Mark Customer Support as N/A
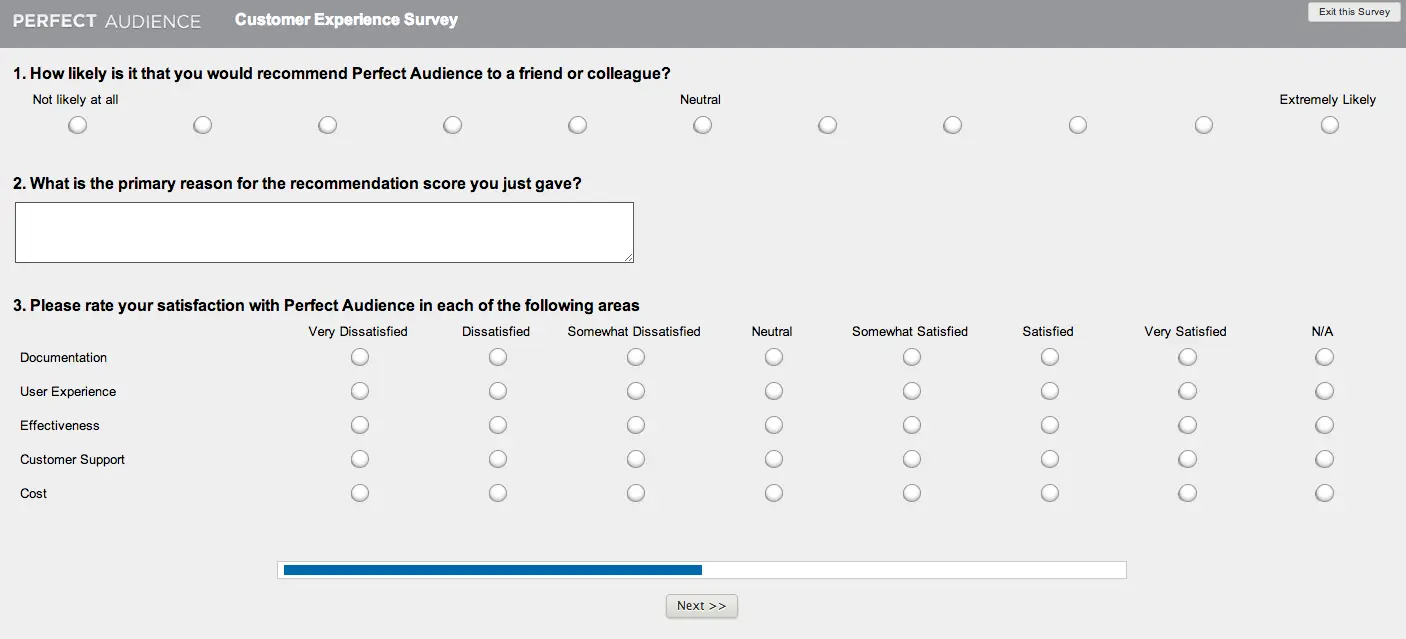 click(1324, 459)
